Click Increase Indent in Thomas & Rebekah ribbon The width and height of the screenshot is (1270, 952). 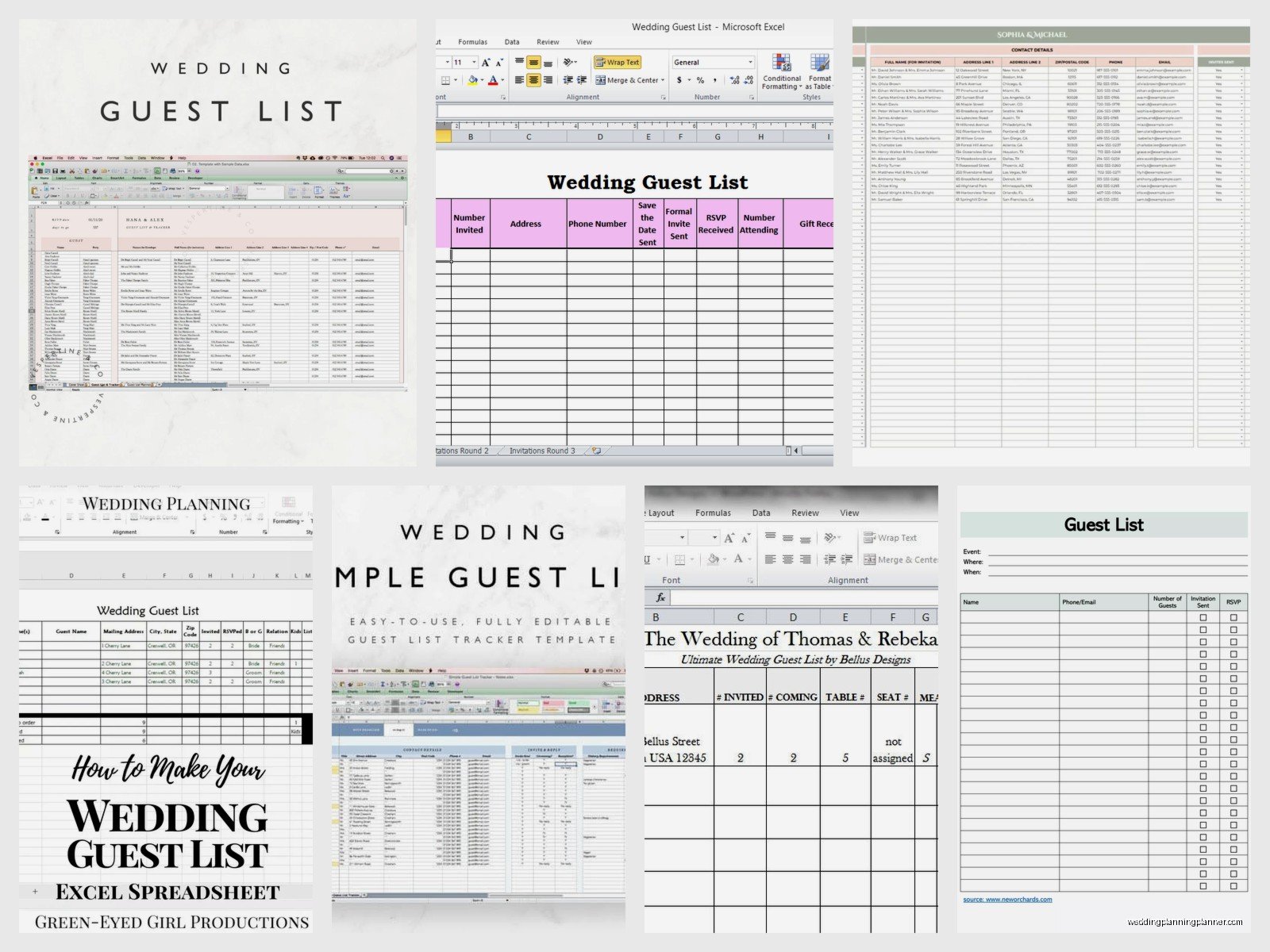pyautogui.click(x=846, y=559)
